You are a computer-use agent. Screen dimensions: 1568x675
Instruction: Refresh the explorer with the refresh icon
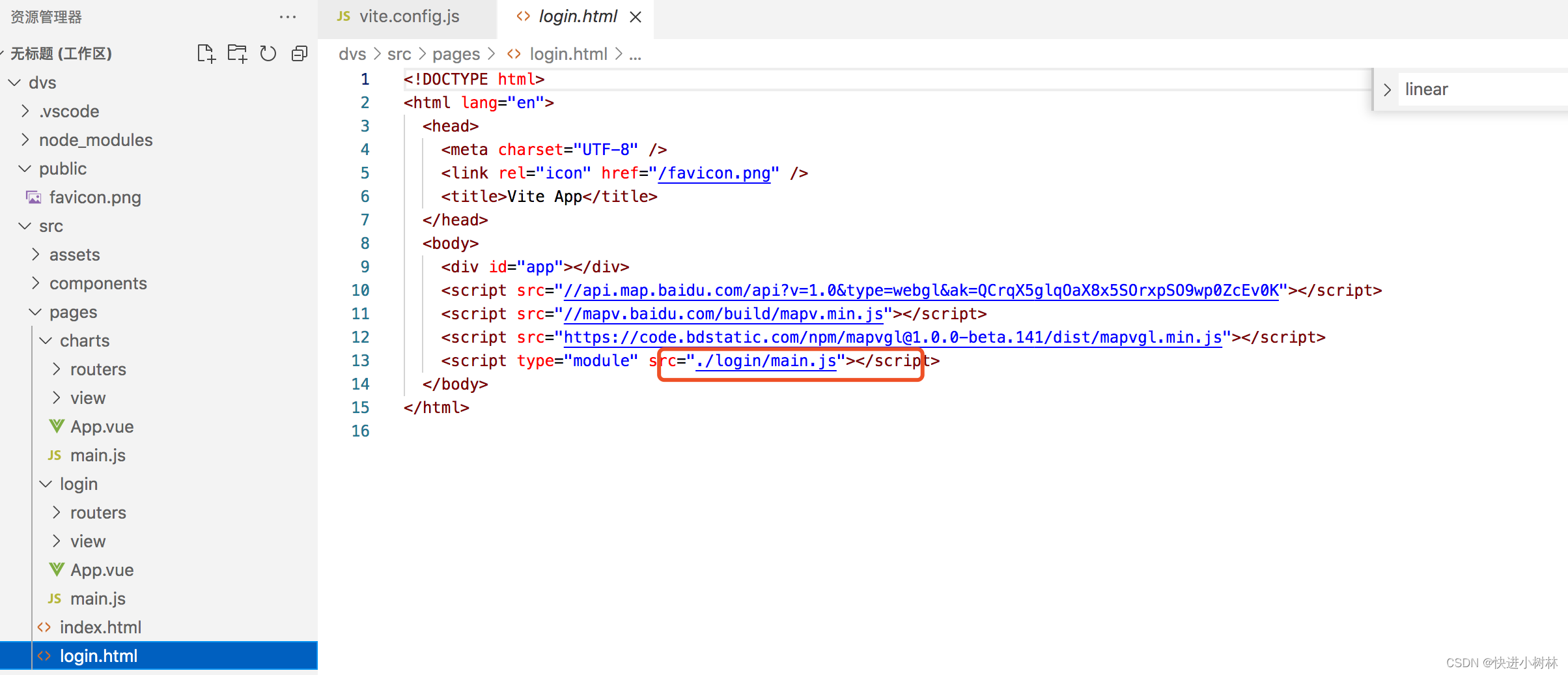(x=268, y=53)
